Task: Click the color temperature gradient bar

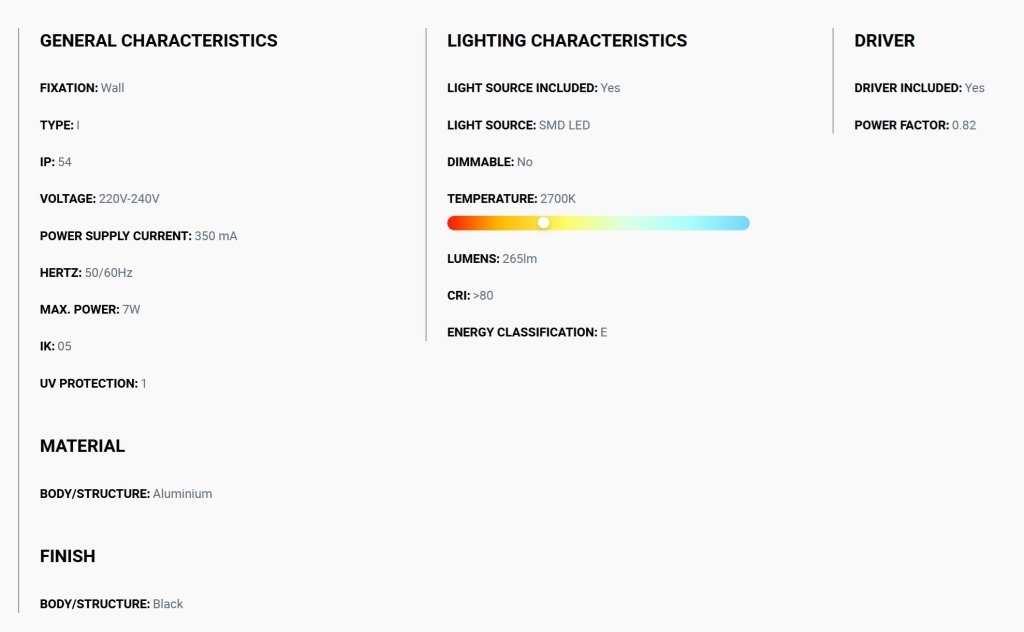Action: coord(598,223)
